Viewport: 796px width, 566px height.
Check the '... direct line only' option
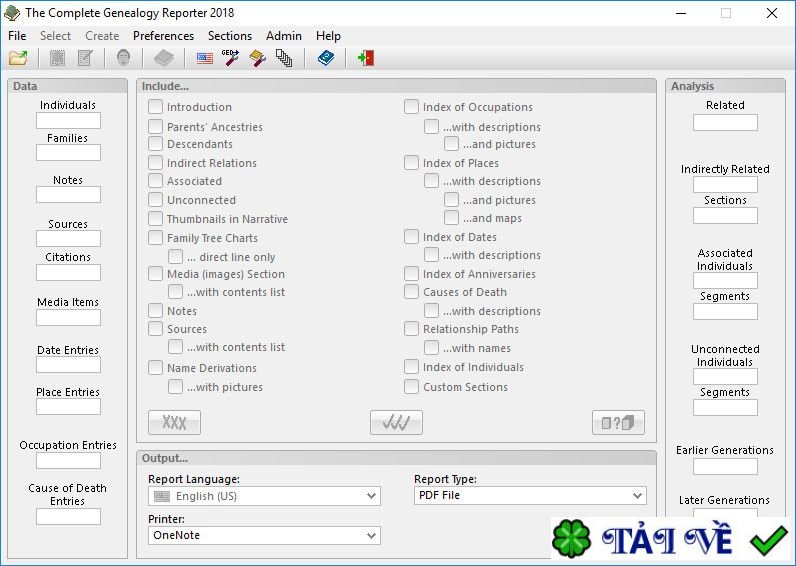[x=176, y=257]
